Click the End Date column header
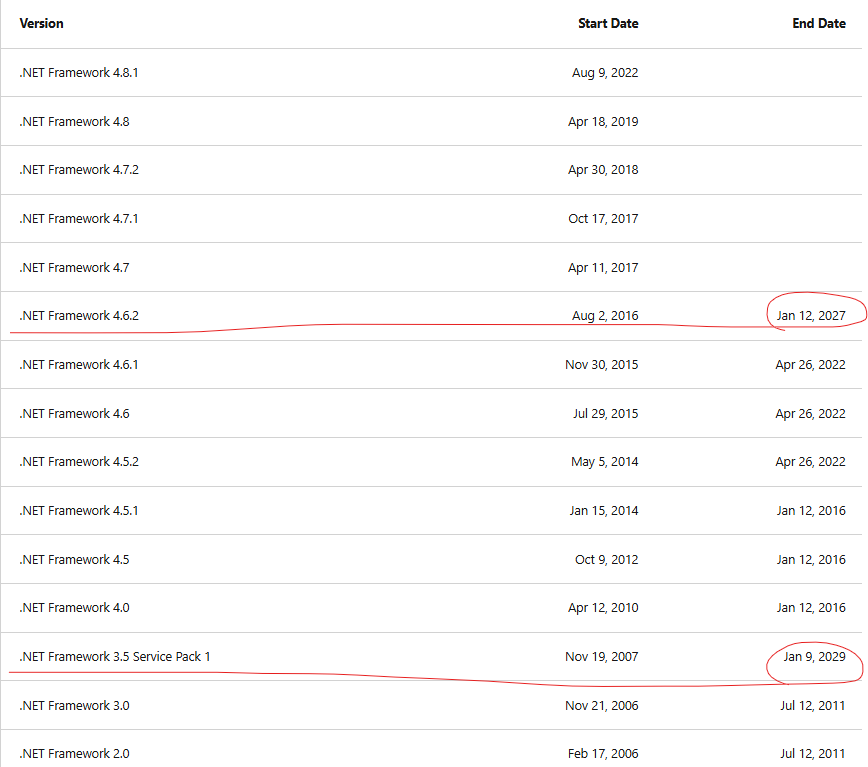Screen dimensions: 868x767 [x=819, y=23]
